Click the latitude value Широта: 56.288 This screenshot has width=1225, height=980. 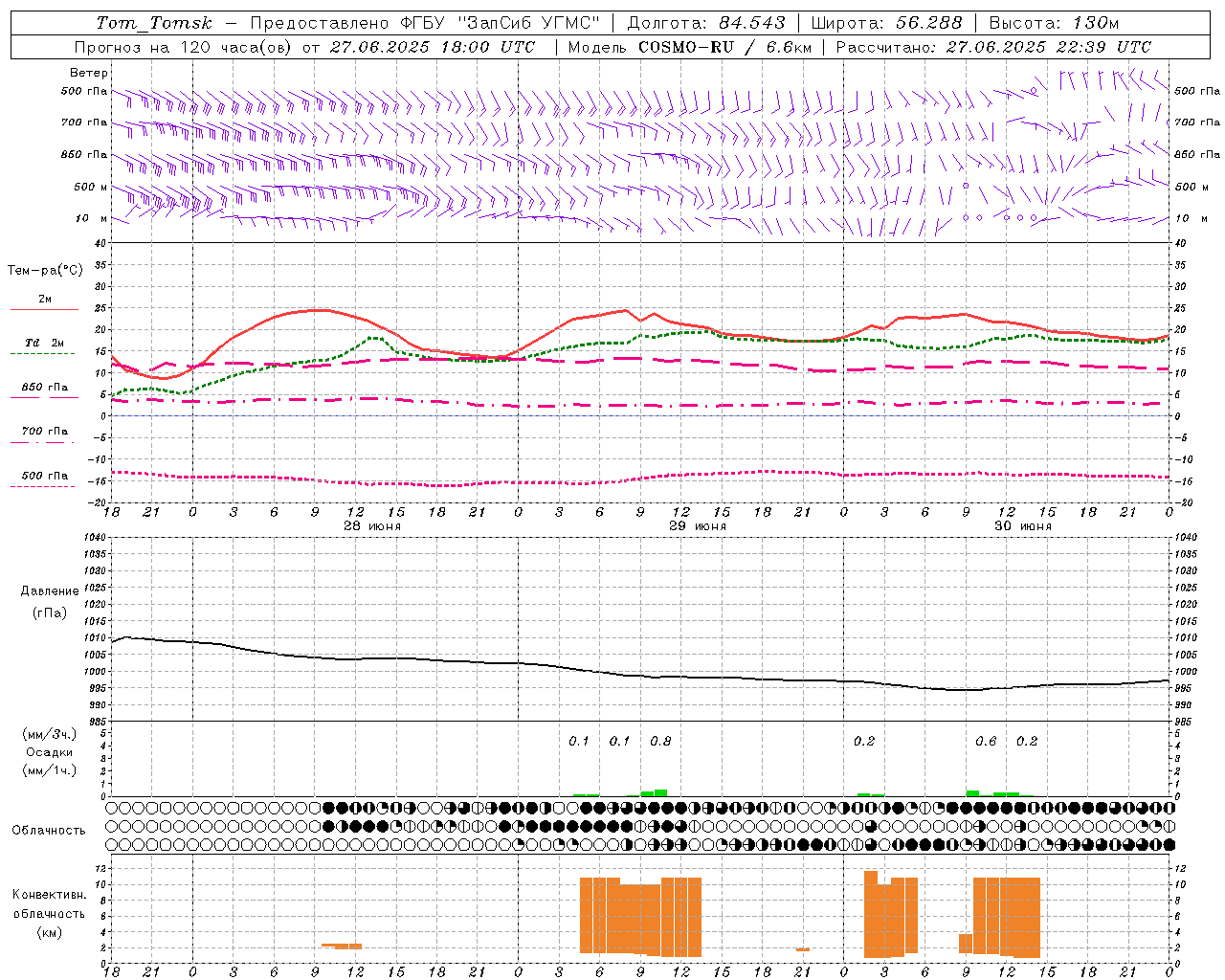(x=887, y=23)
